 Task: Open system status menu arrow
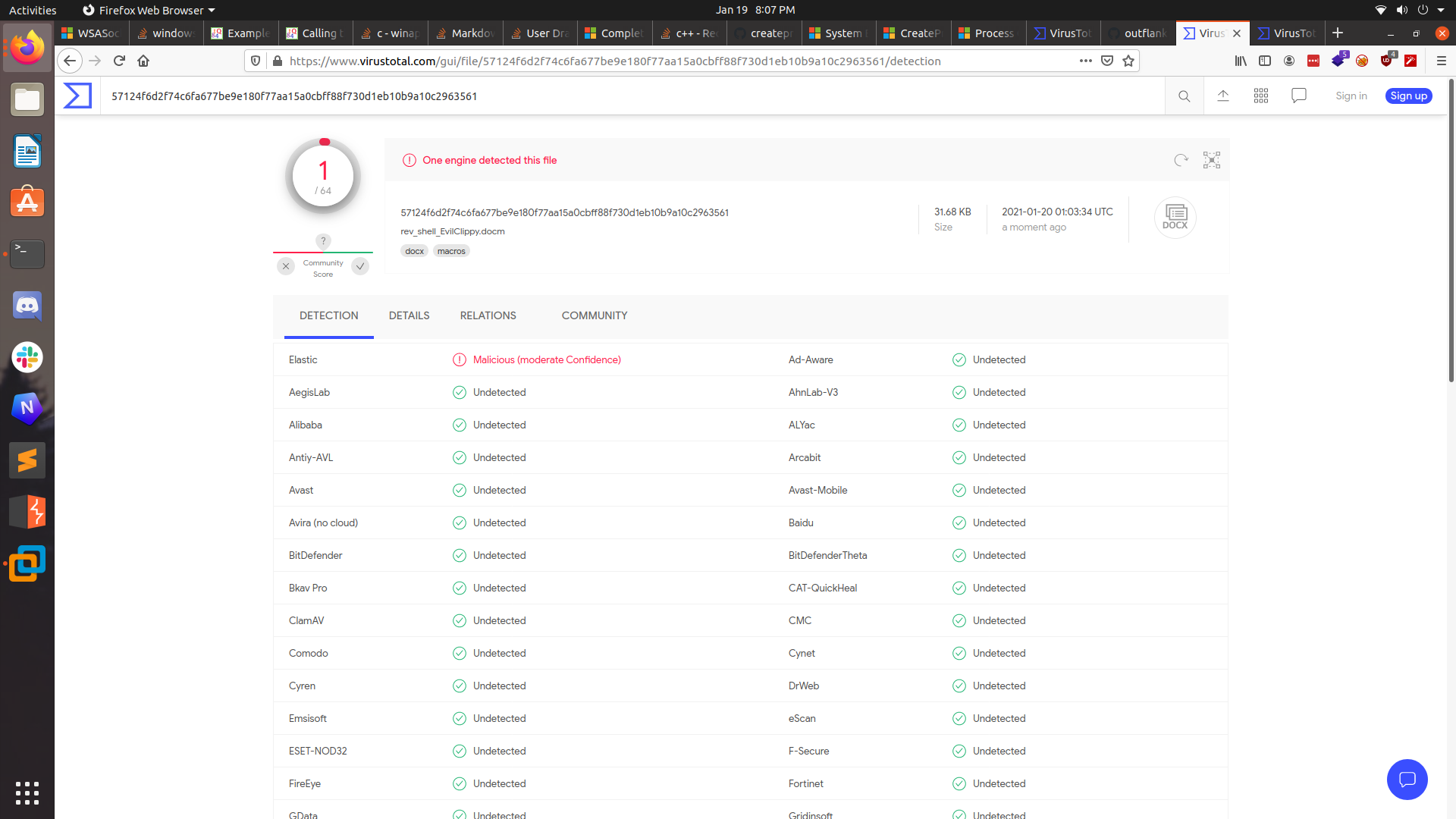(x=1441, y=10)
